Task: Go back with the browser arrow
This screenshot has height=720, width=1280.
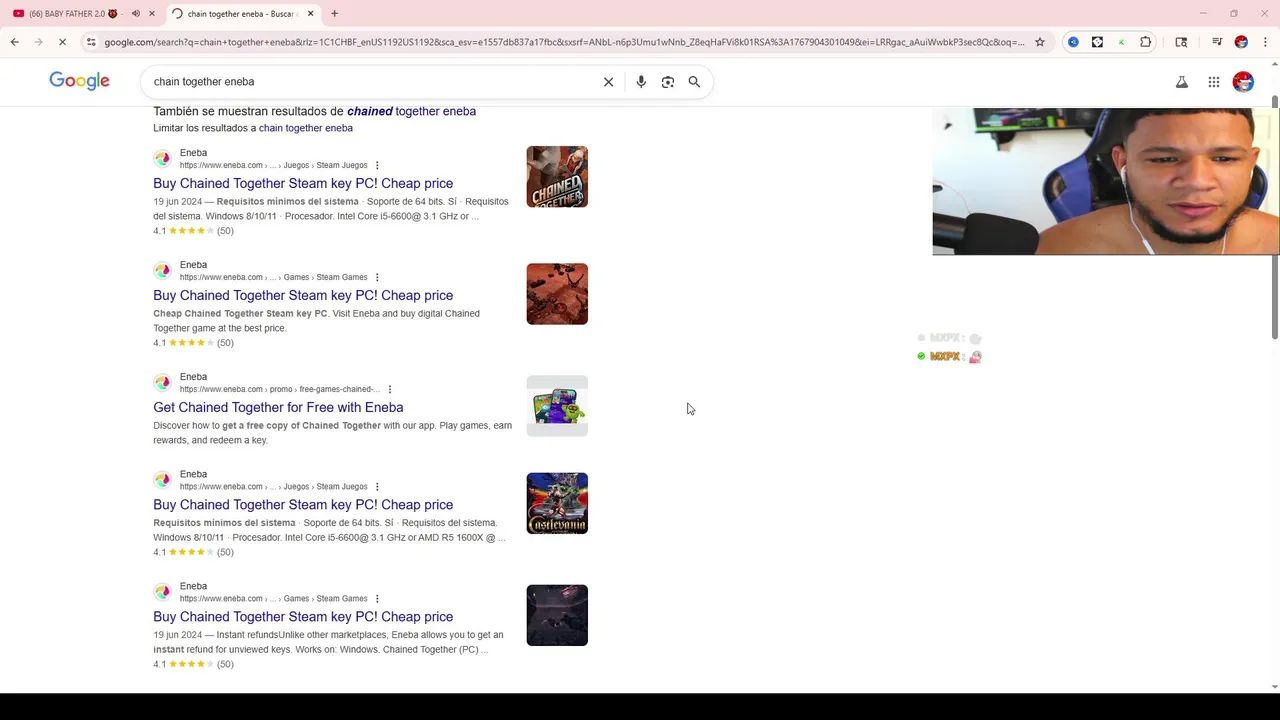Action: (x=14, y=42)
